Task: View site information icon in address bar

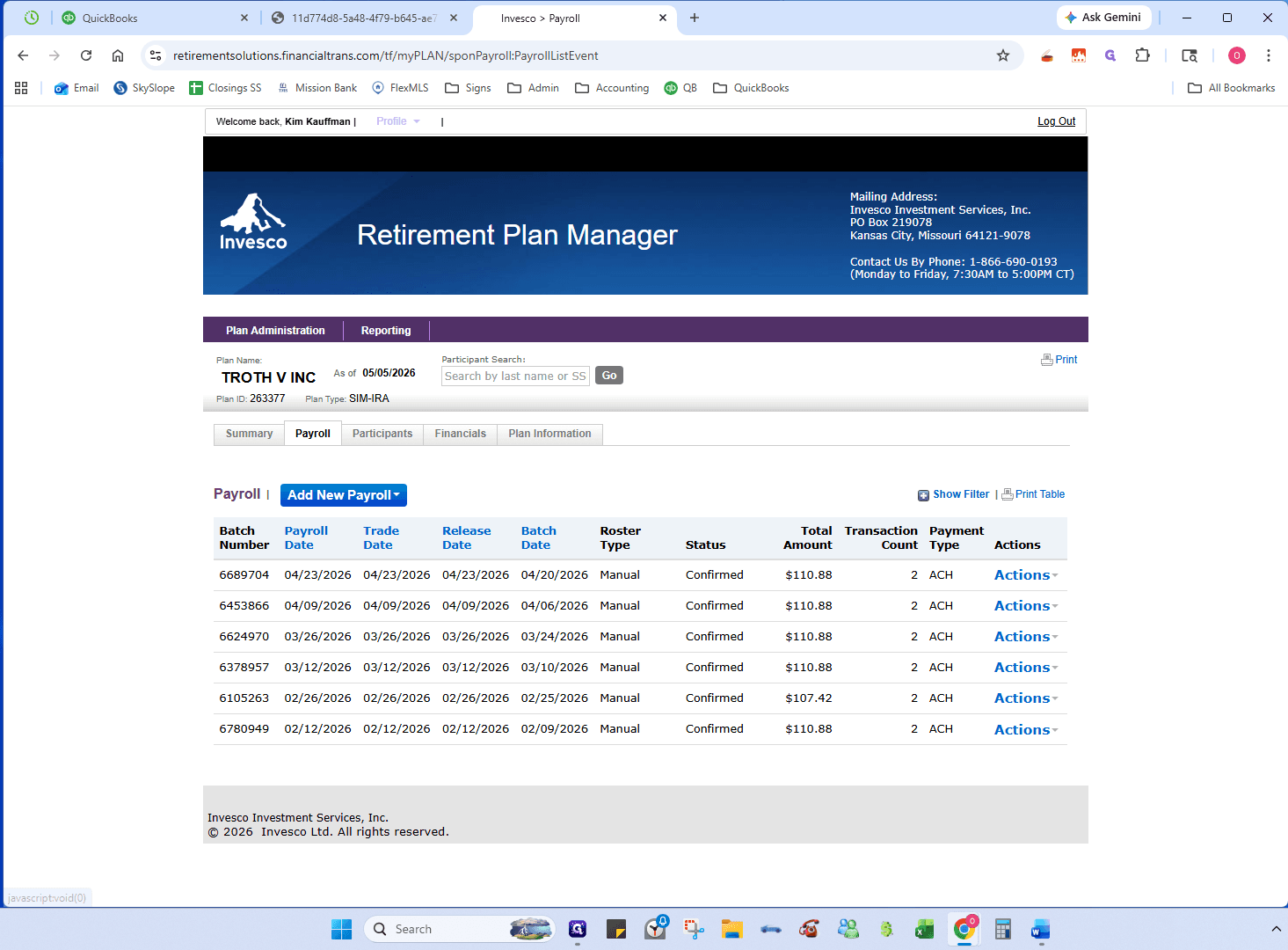Action: tap(156, 55)
